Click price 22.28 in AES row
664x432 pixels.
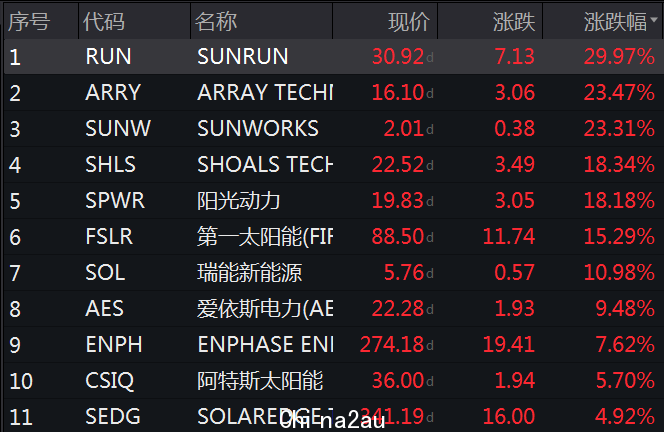coord(398,308)
